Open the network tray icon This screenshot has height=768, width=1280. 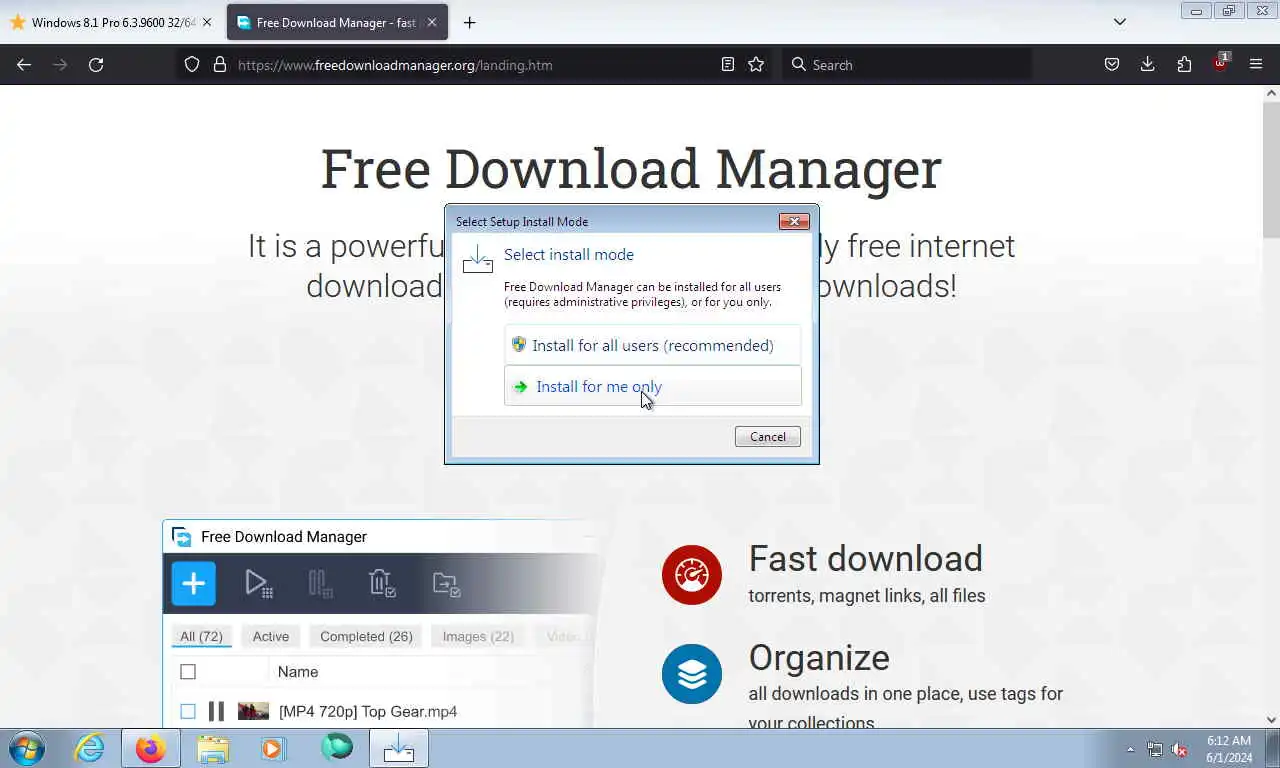click(x=1155, y=749)
